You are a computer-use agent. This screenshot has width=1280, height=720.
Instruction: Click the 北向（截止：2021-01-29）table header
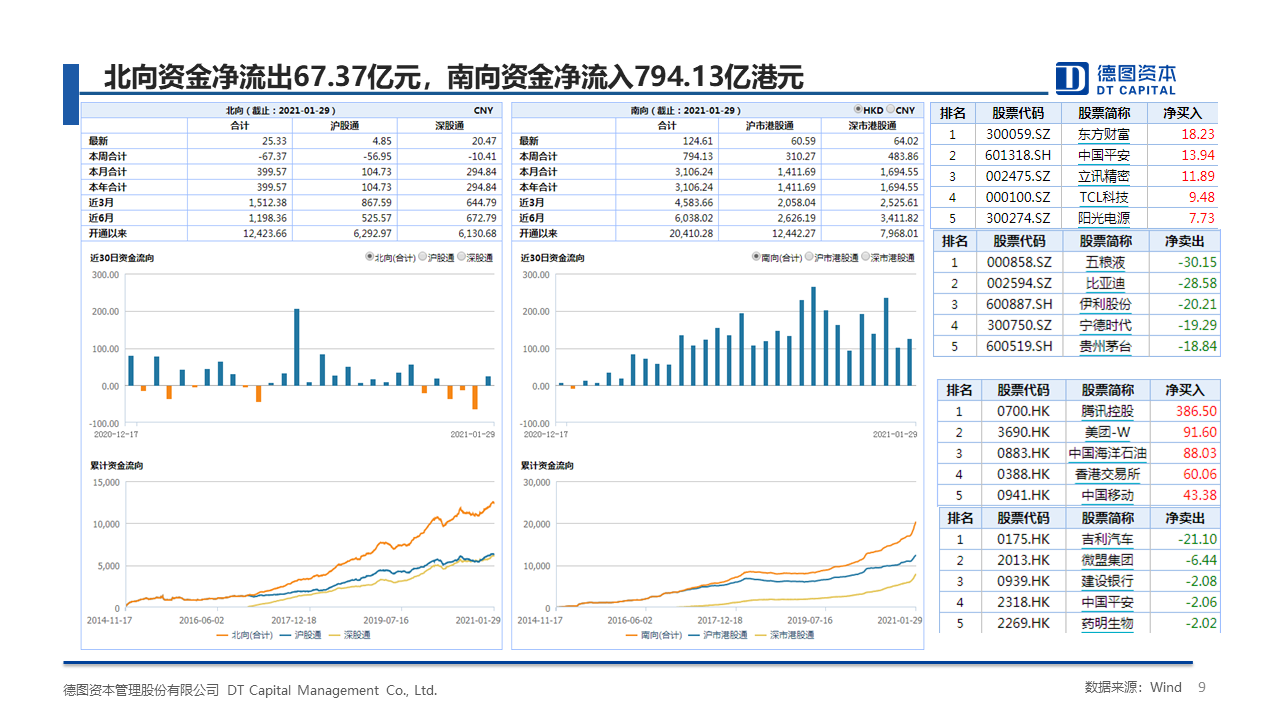[279, 110]
